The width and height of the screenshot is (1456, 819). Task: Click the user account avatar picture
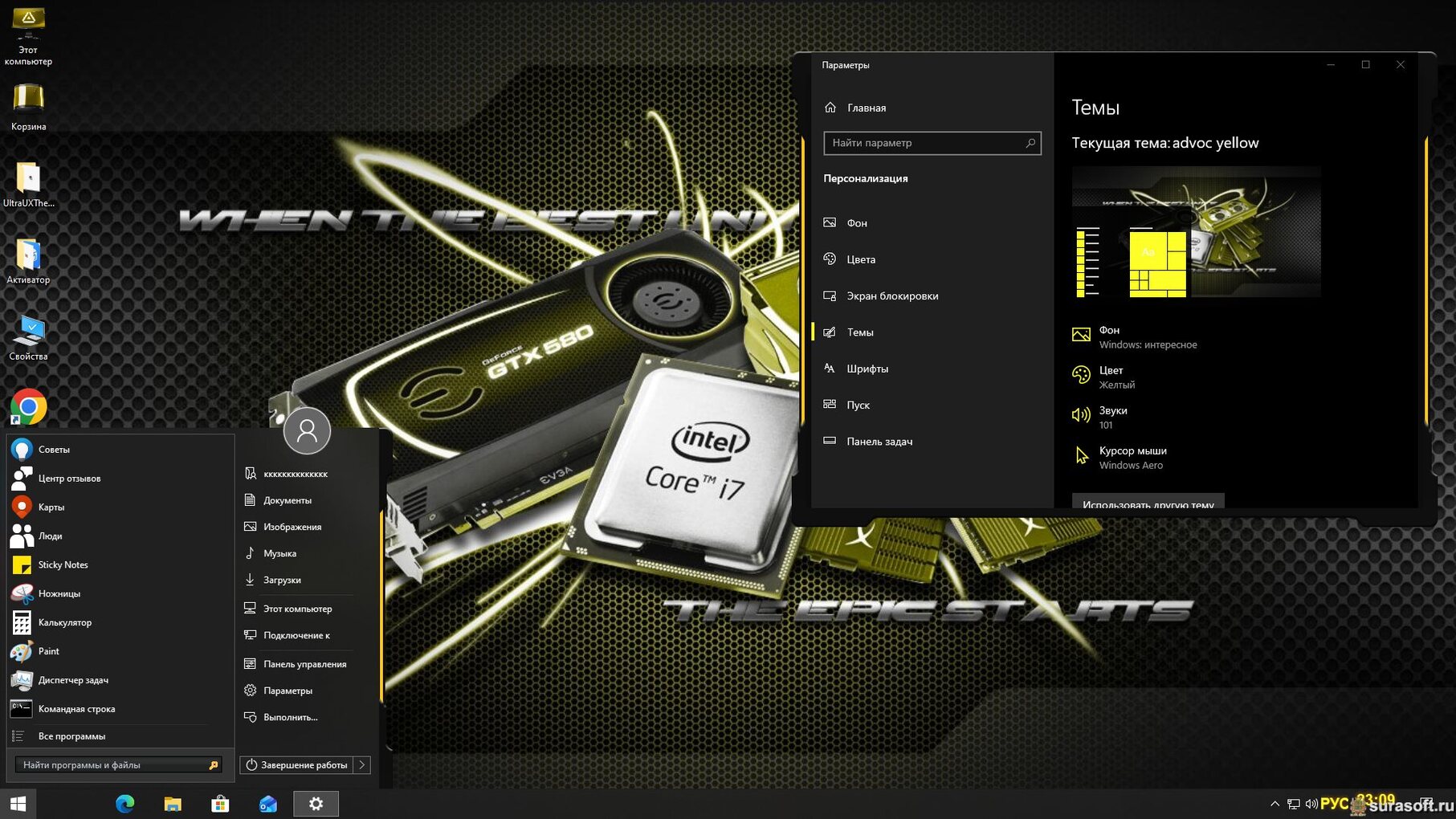307,431
